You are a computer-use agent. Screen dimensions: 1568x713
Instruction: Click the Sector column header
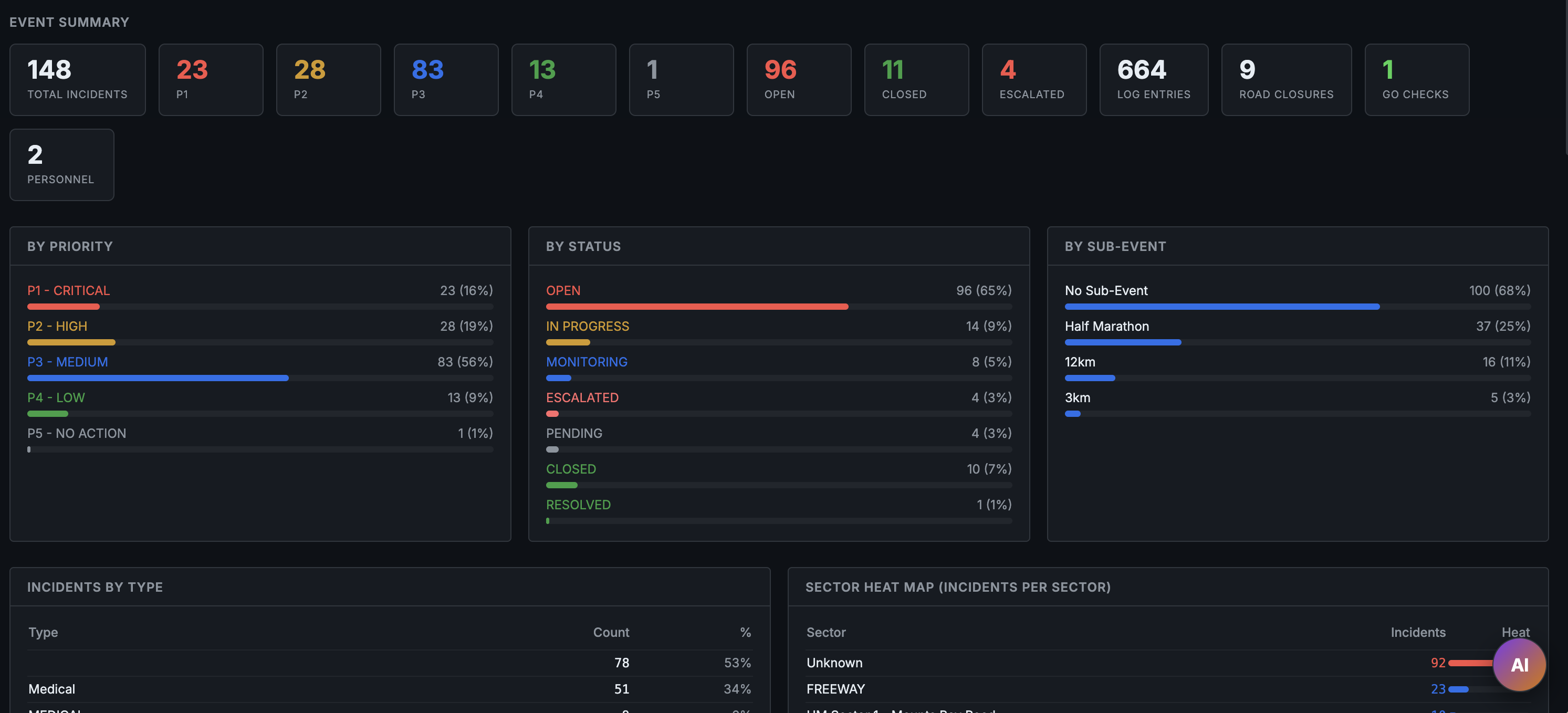(x=826, y=632)
